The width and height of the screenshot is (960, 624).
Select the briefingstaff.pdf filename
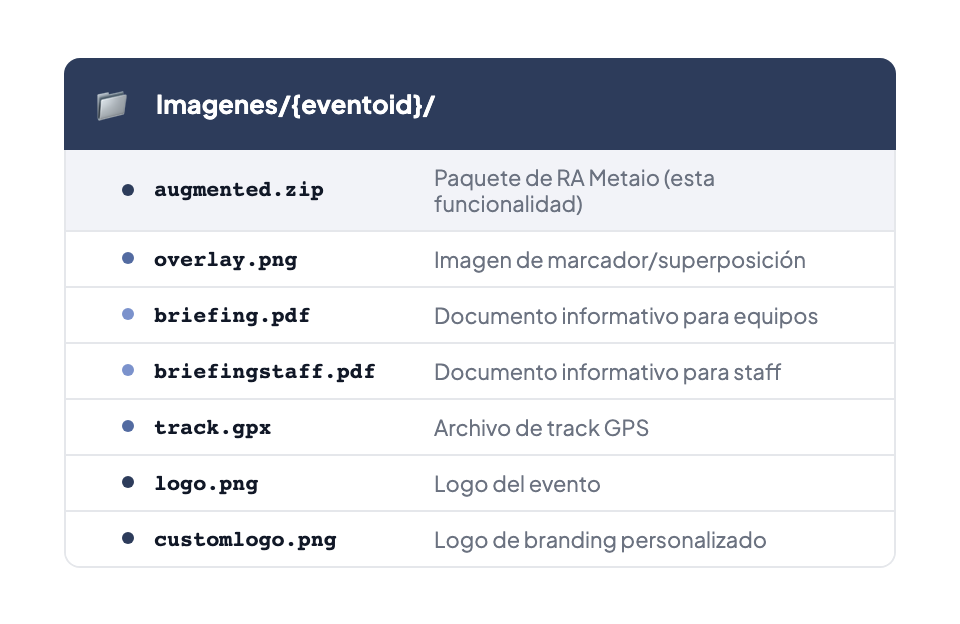(x=264, y=371)
